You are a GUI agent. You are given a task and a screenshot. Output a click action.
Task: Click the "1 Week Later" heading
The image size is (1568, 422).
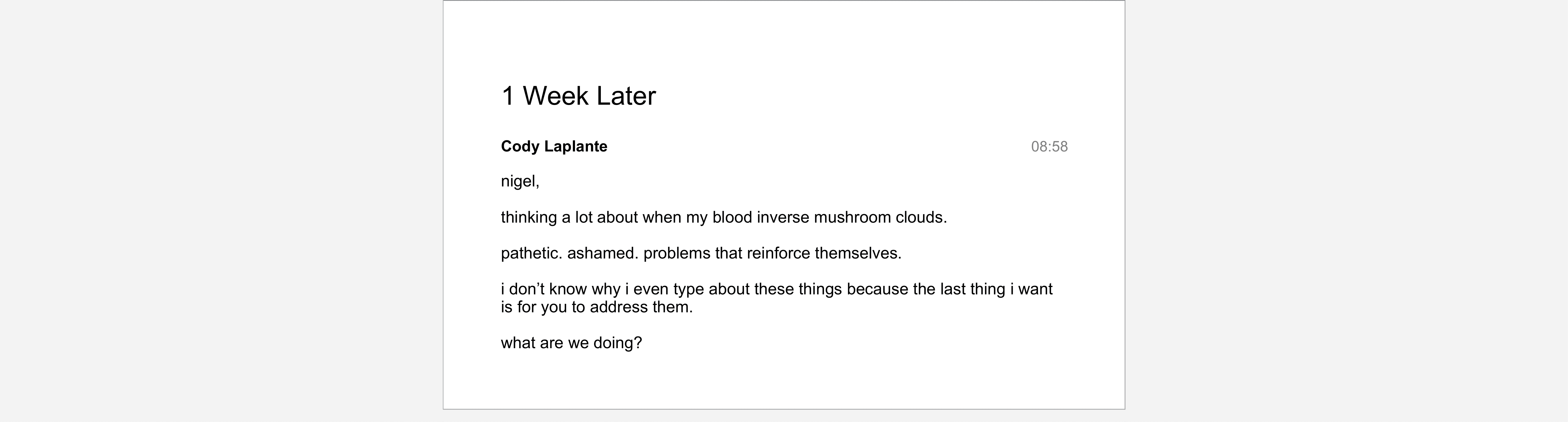[578, 96]
